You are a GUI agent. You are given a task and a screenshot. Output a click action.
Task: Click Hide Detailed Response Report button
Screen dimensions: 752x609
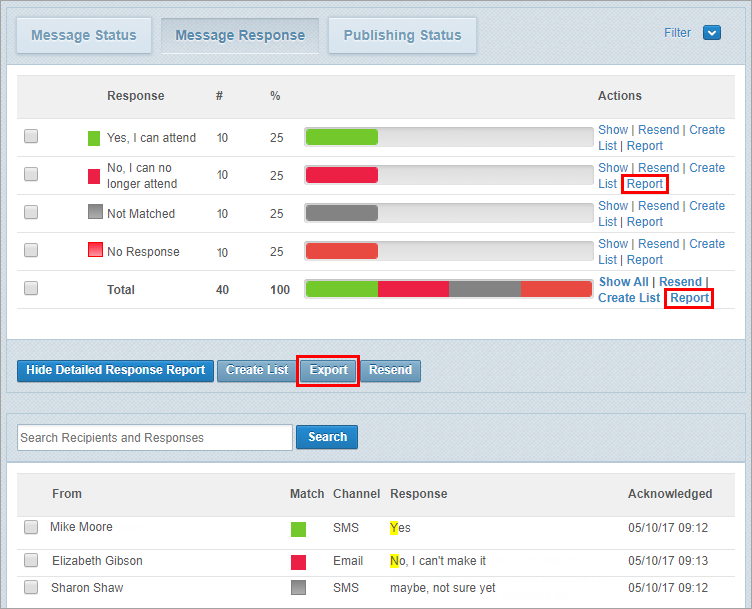(116, 371)
